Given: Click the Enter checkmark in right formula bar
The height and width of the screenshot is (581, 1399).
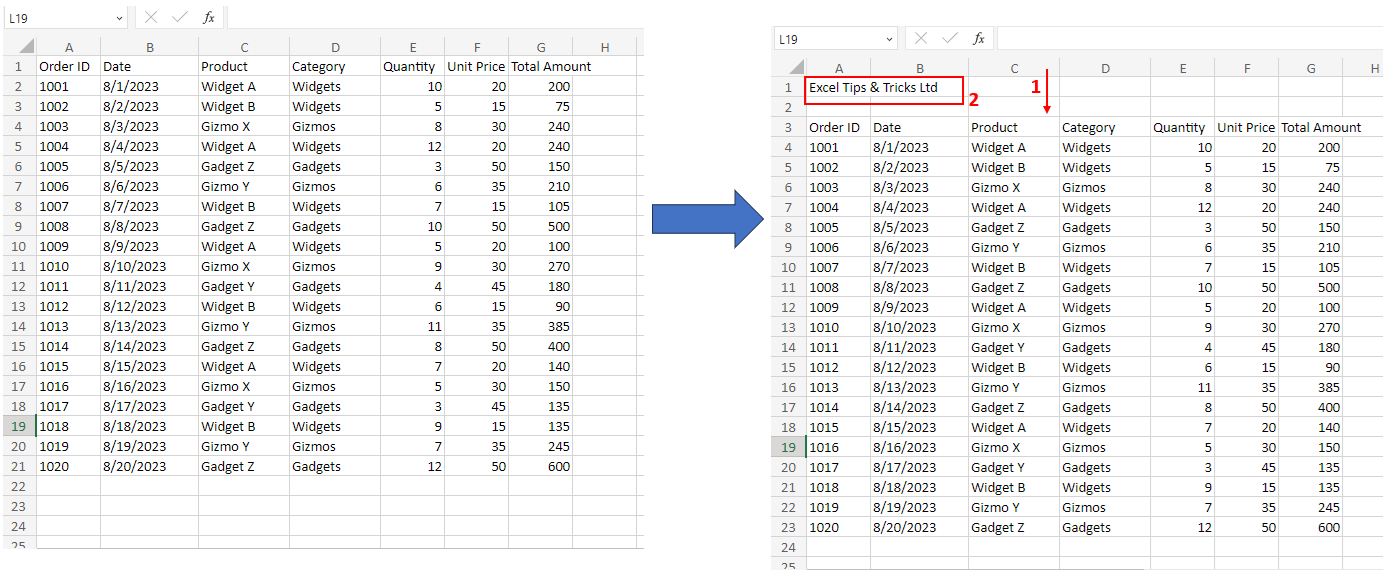Looking at the screenshot, I should tap(949, 39).
